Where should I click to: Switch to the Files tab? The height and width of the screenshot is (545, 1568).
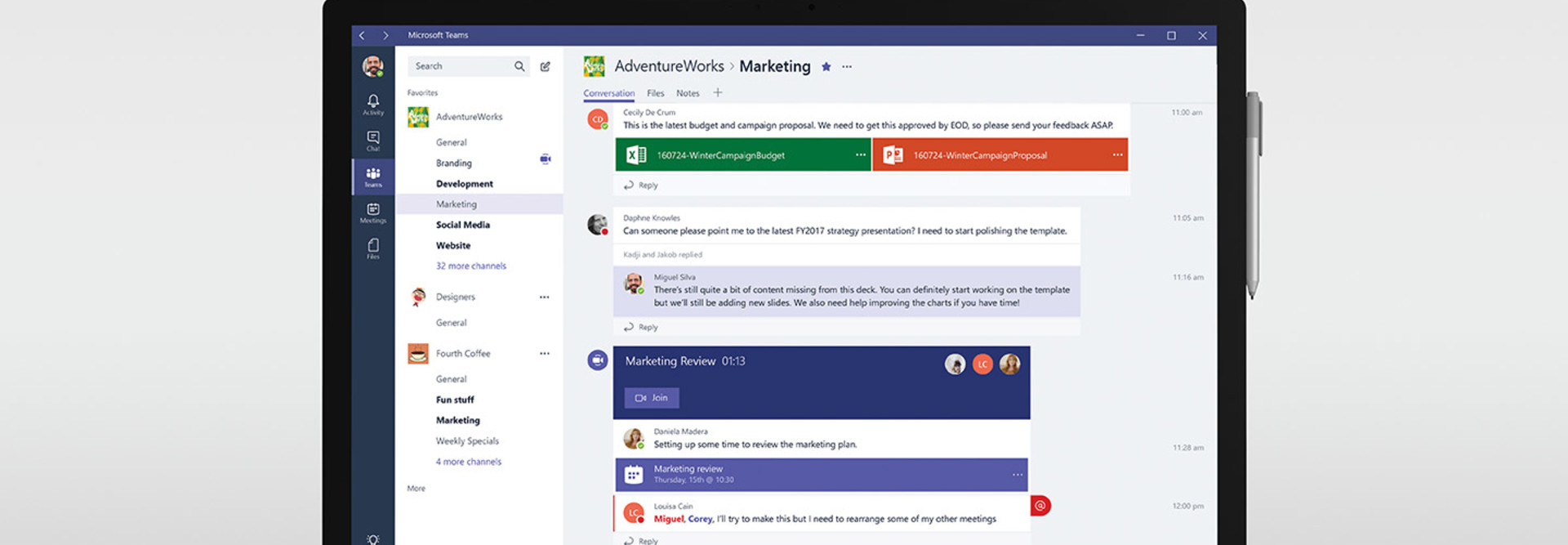pos(656,93)
